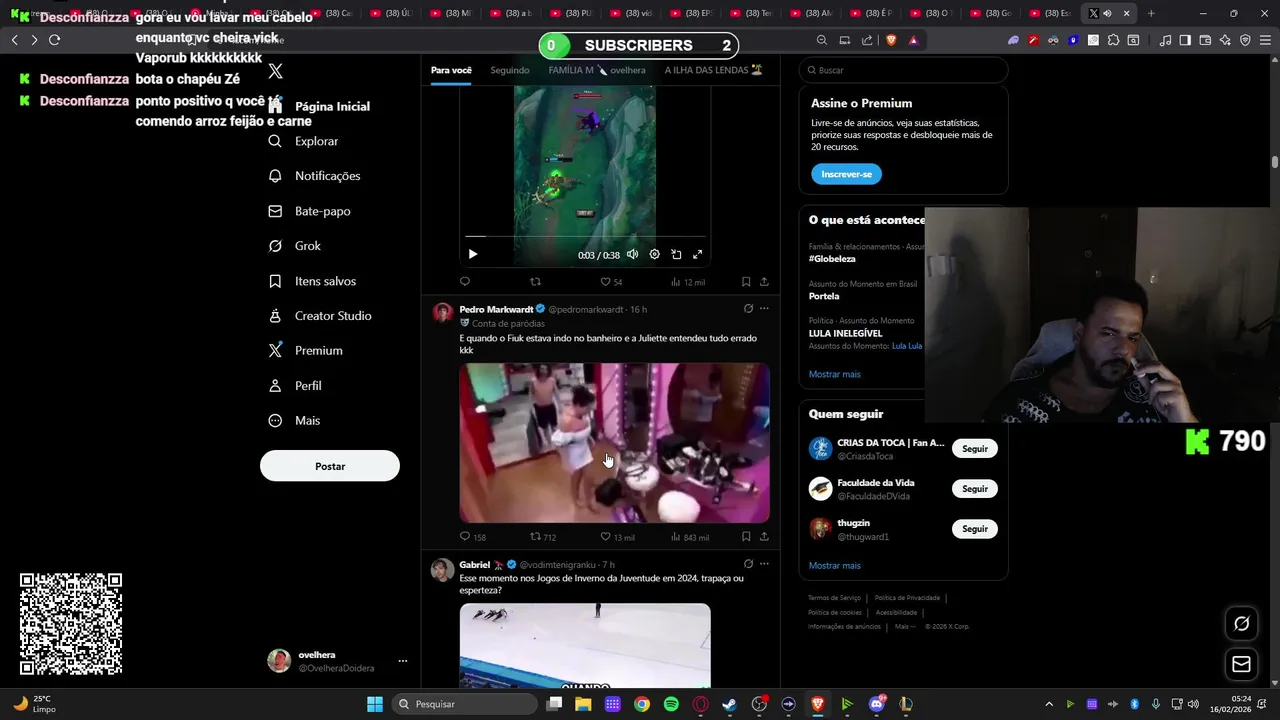Open Brave main hamburger menu

tap(1264, 40)
